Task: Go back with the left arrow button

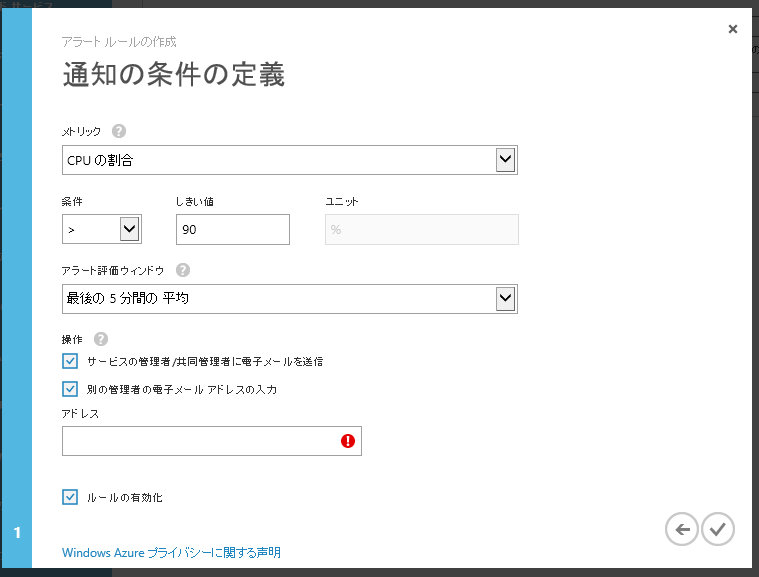Action: tap(681, 530)
